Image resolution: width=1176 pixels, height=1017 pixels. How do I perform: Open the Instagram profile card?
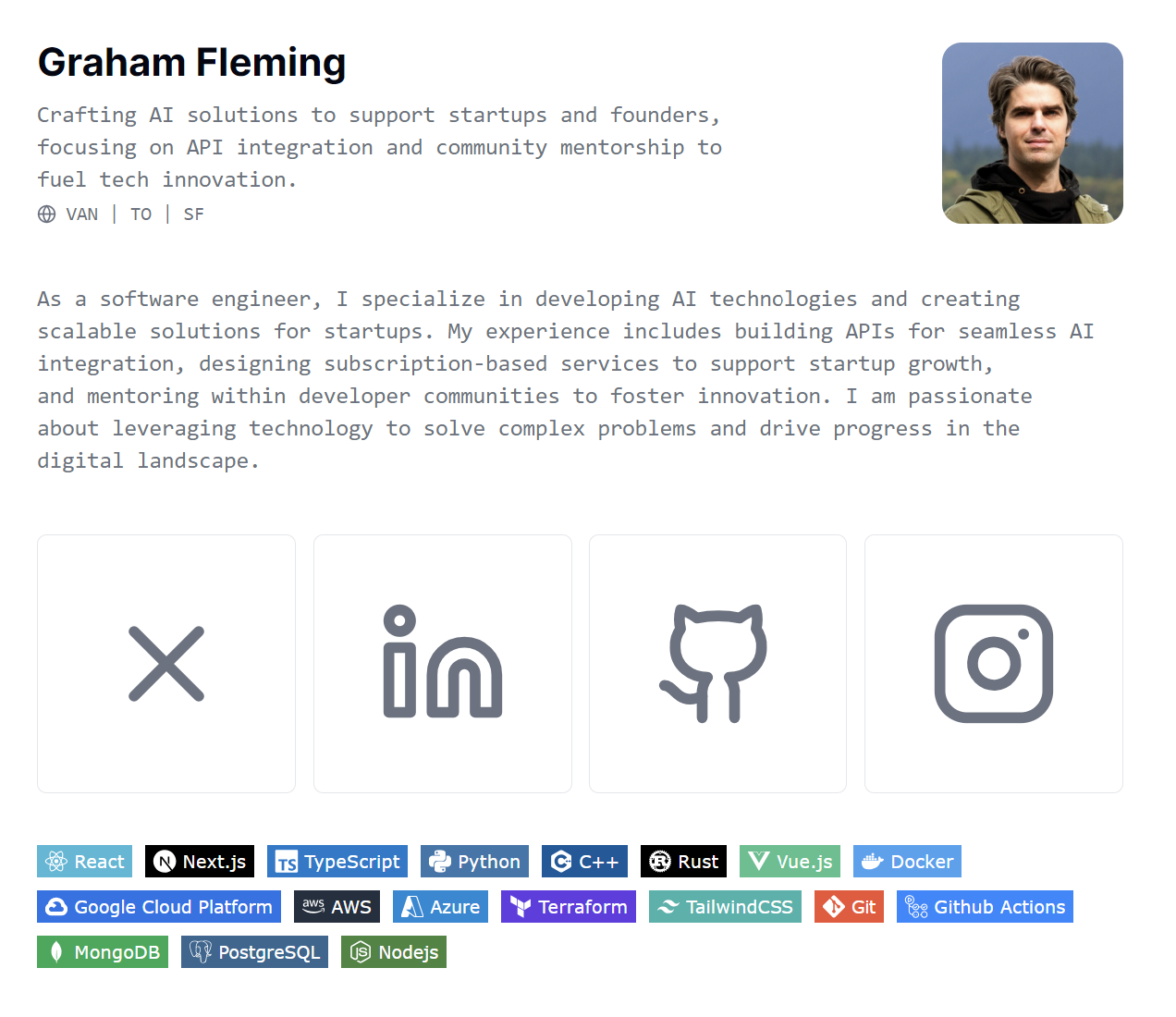tap(993, 664)
